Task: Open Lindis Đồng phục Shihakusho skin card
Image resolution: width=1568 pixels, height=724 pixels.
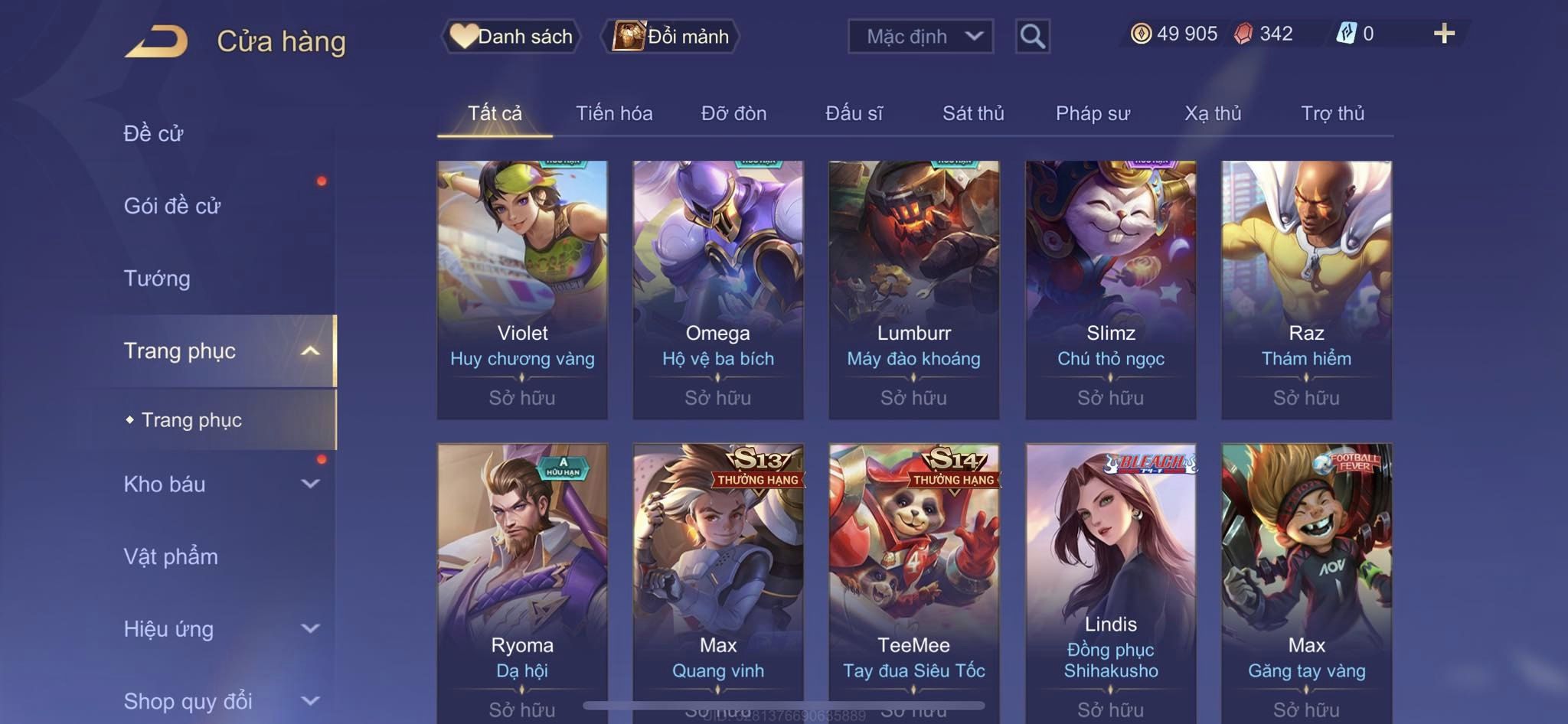Action: (1110, 583)
